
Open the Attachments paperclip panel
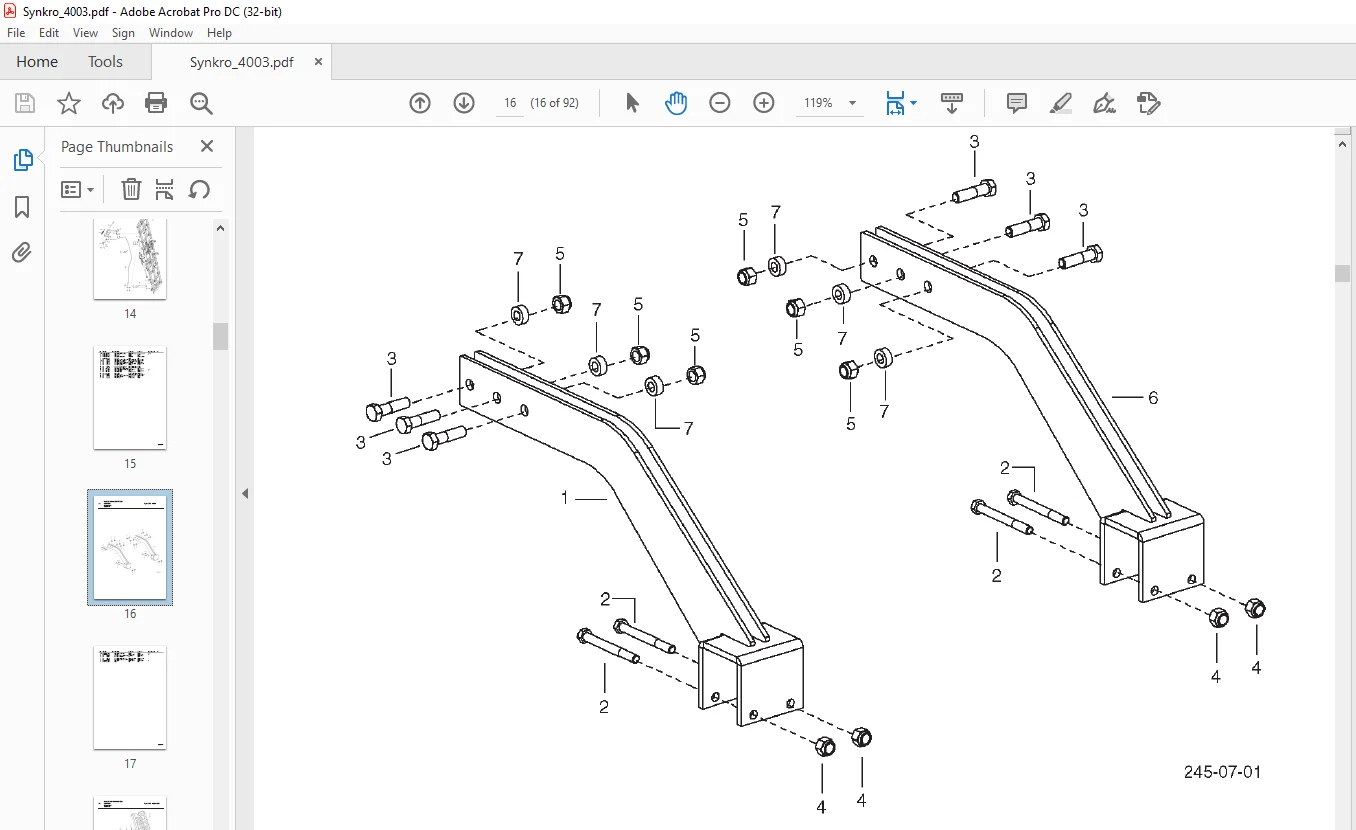pos(22,253)
